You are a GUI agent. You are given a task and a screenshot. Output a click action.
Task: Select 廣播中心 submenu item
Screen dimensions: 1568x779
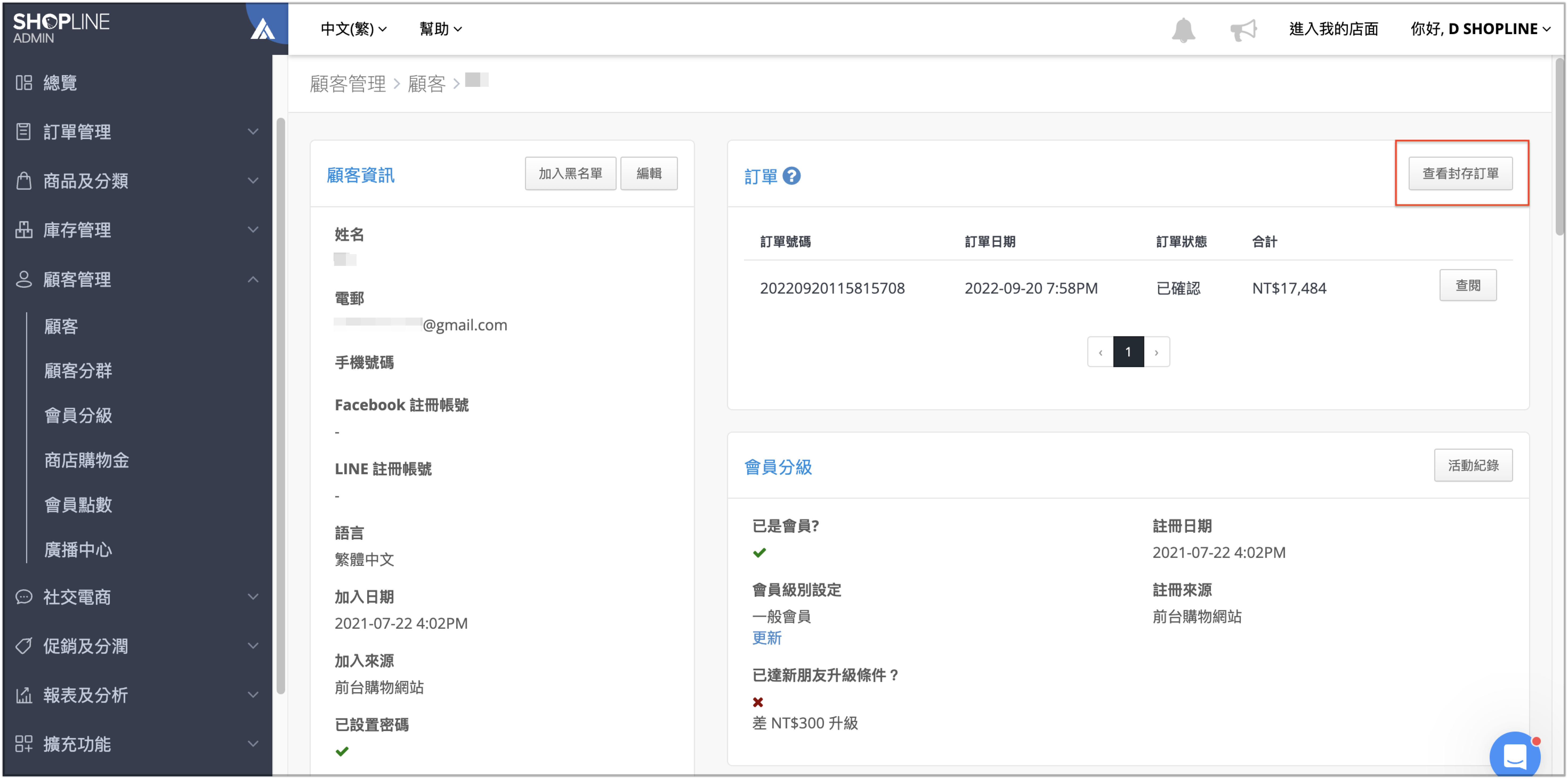[x=78, y=550]
